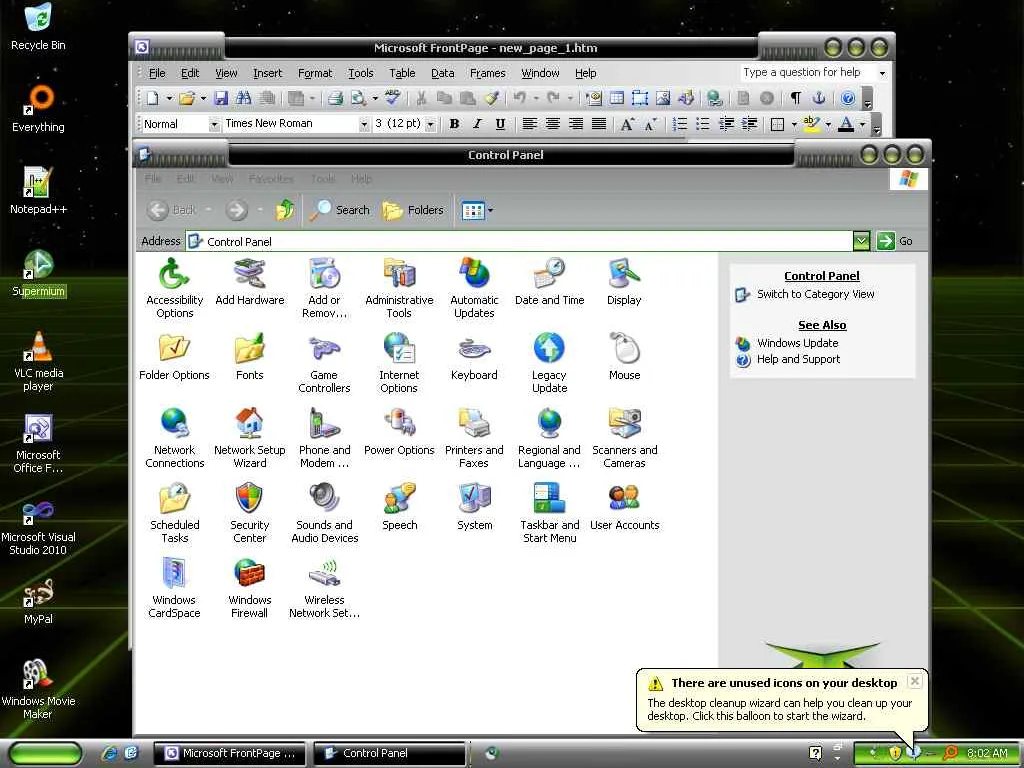Open the Views dropdown button
The width and height of the screenshot is (1024, 768).
[477, 210]
